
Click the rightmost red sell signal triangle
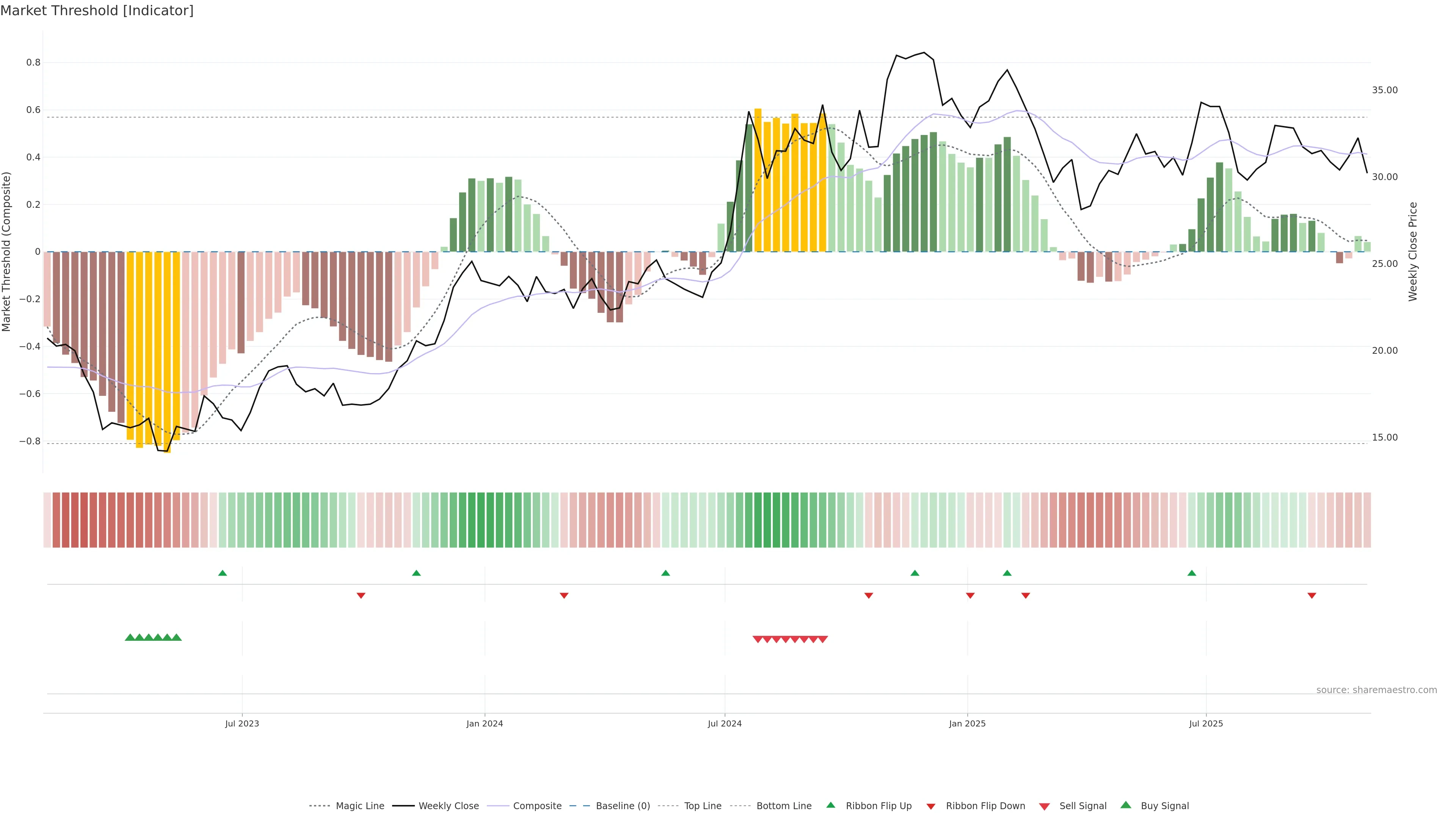[x=823, y=639]
